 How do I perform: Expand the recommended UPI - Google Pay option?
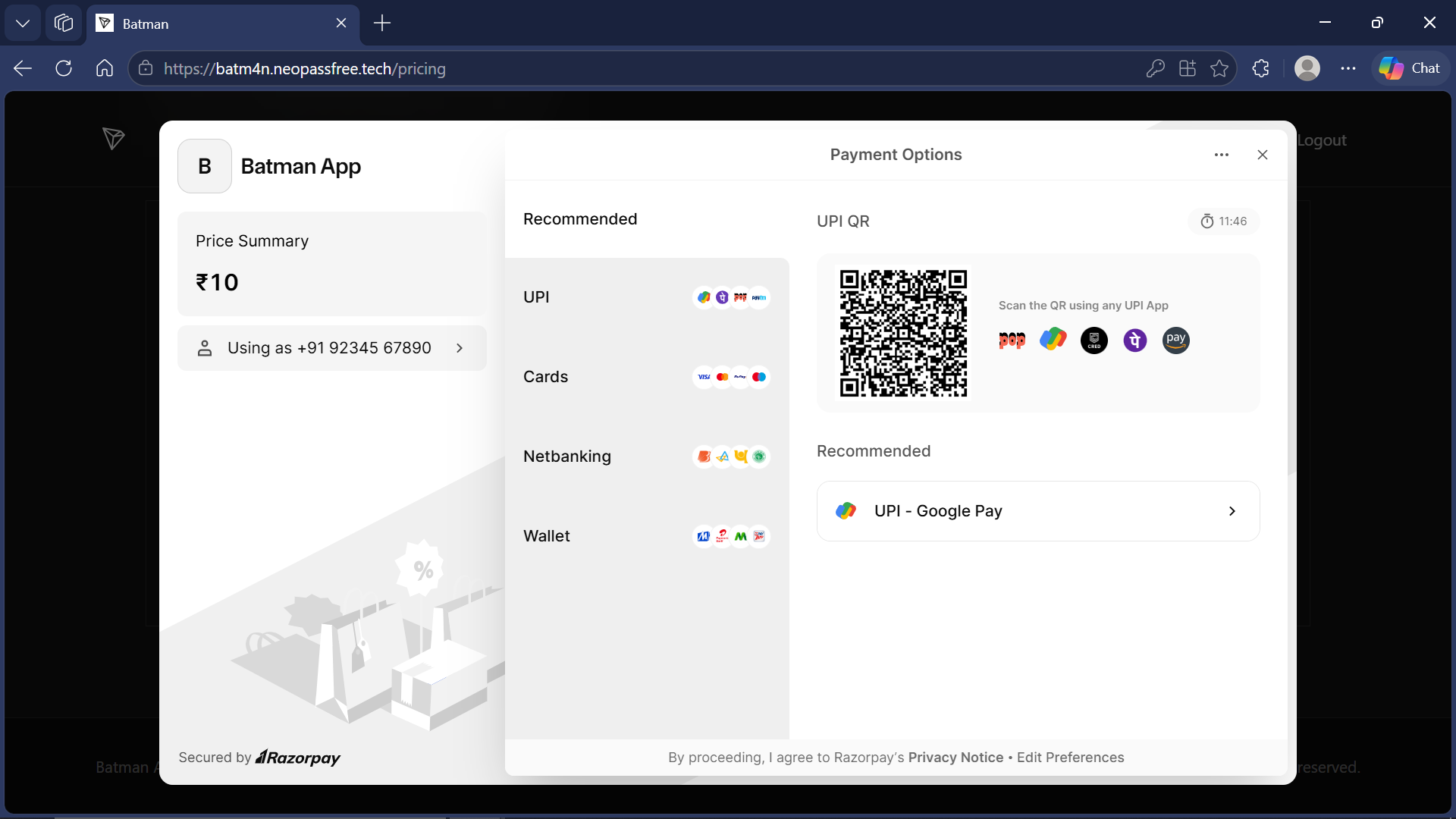[1037, 510]
